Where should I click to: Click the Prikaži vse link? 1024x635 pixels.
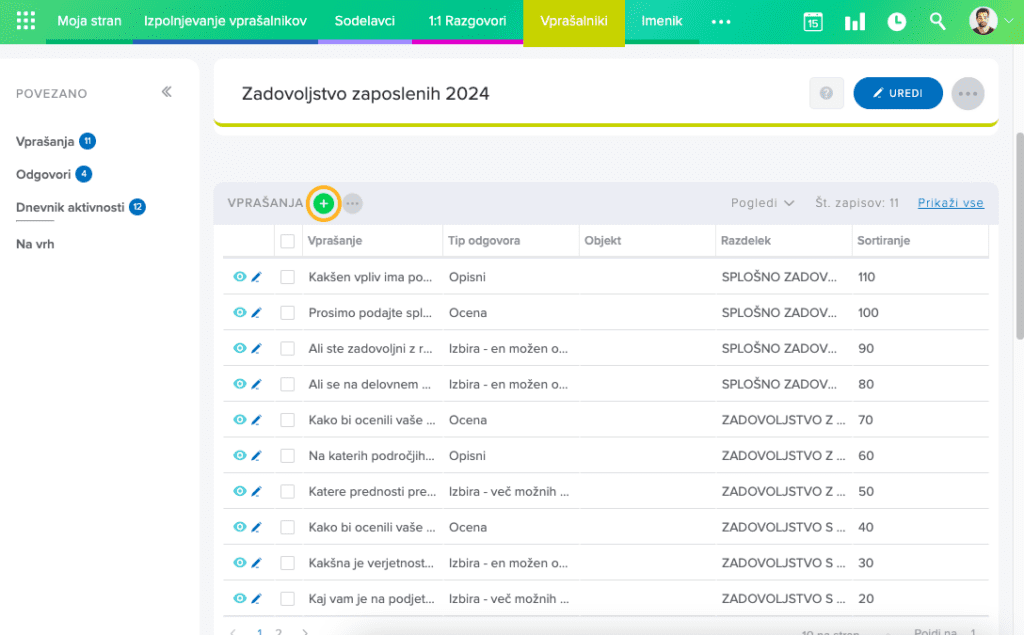[x=950, y=203]
